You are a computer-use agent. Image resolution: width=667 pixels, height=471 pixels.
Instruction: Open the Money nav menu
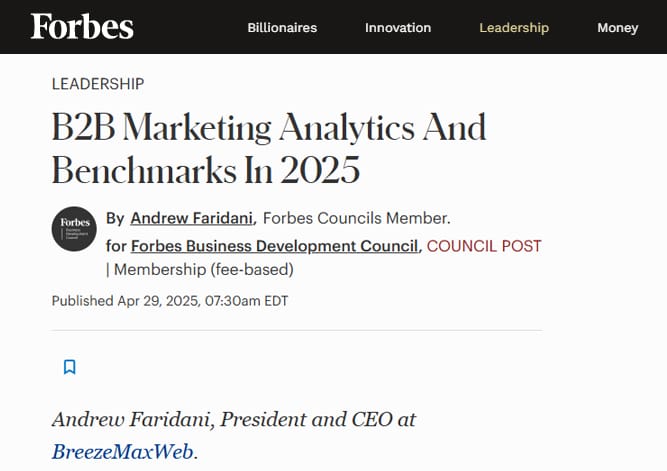click(x=618, y=28)
